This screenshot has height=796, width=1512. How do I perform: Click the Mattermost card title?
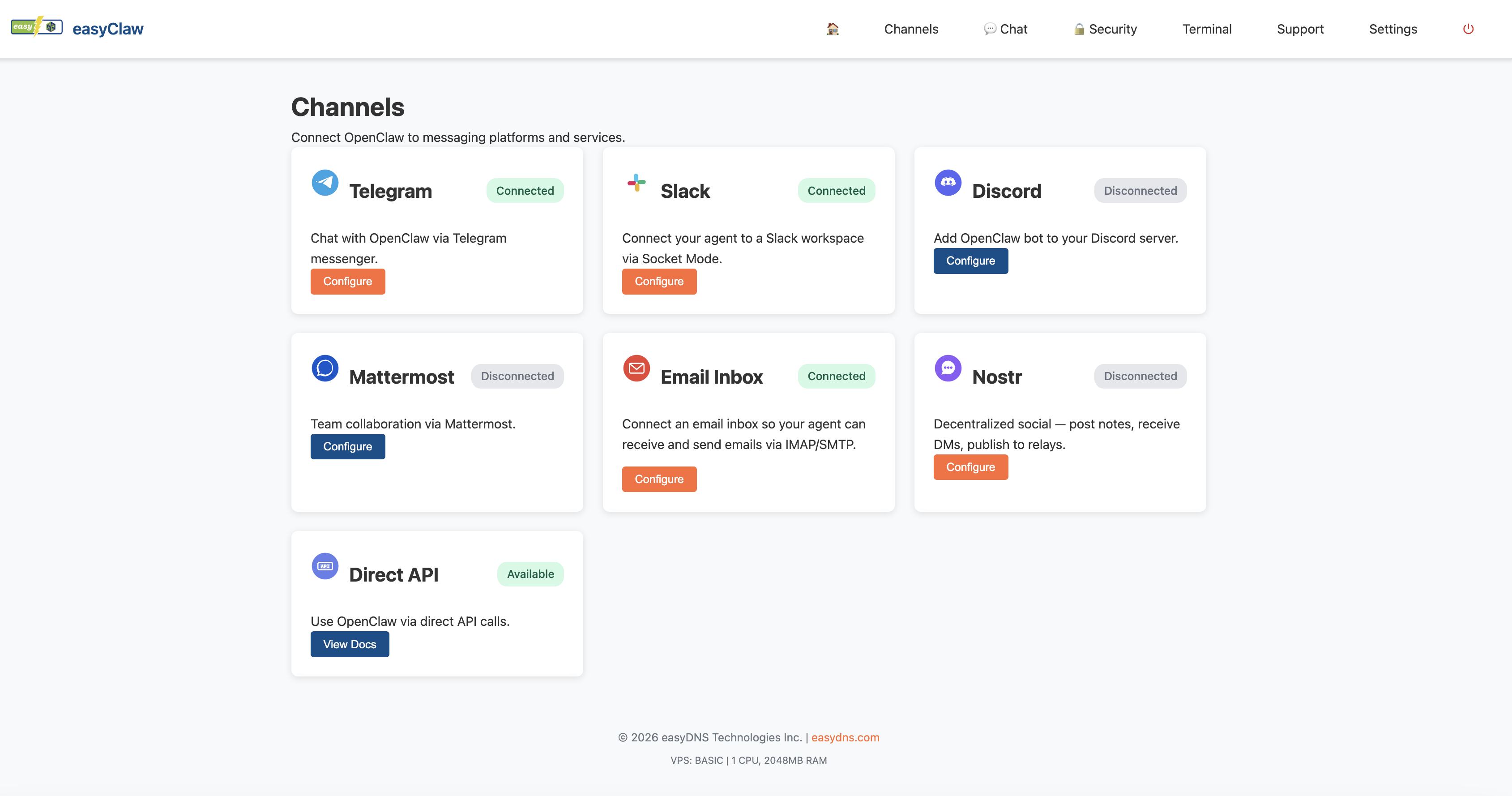point(401,377)
